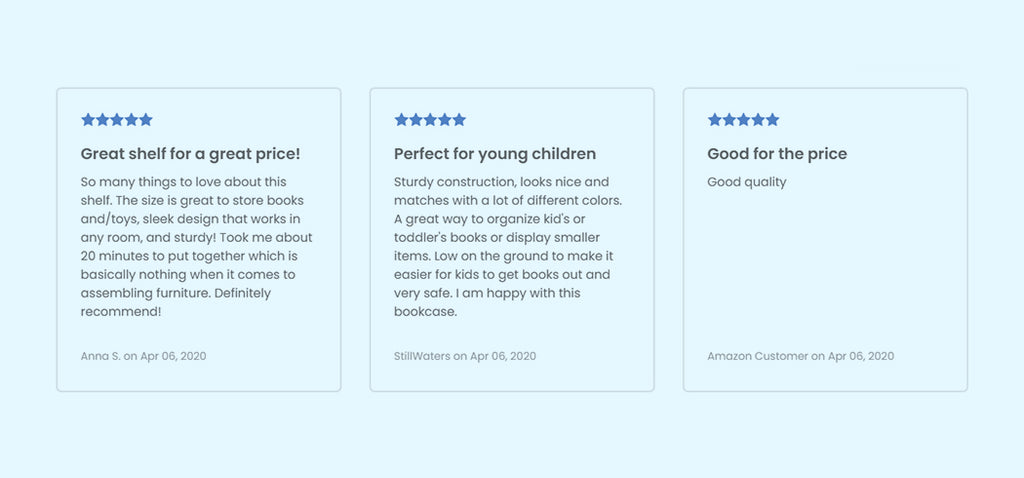Open 'Perfect for young children' review title
Viewport: 1024px width, 478px height.
[x=495, y=154]
